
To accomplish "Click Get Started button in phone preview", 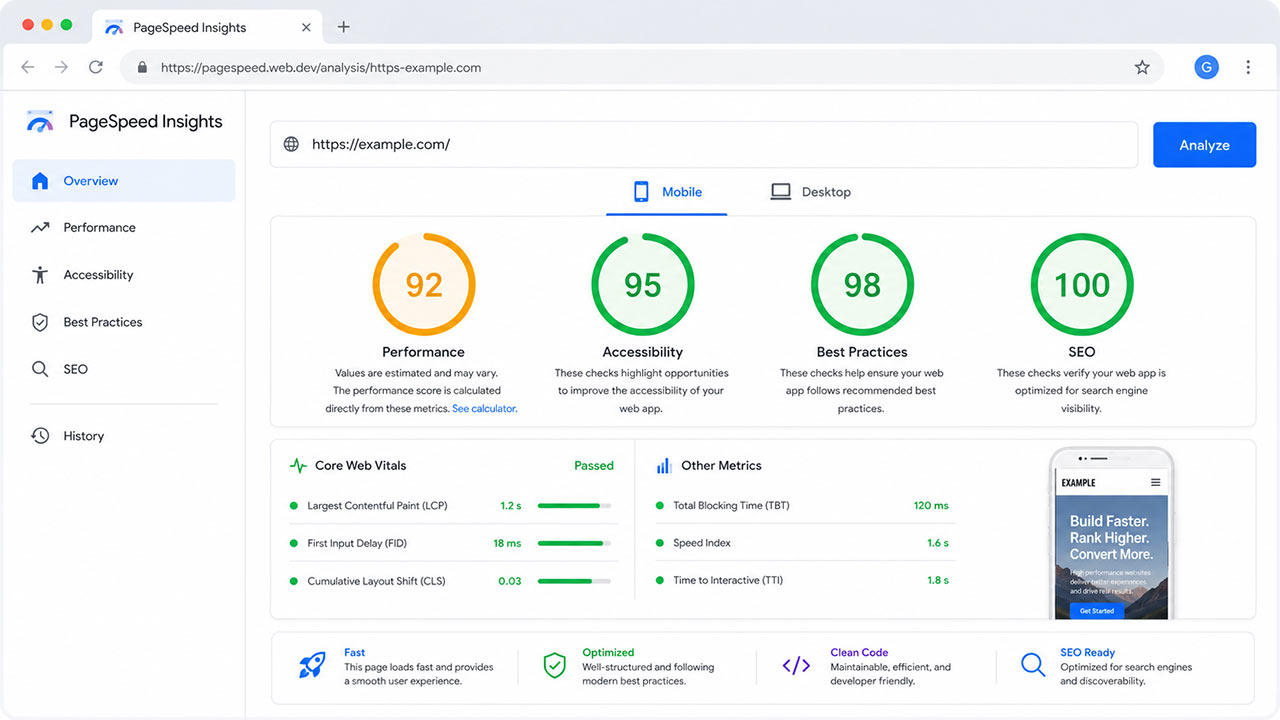I will click(1096, 610).
